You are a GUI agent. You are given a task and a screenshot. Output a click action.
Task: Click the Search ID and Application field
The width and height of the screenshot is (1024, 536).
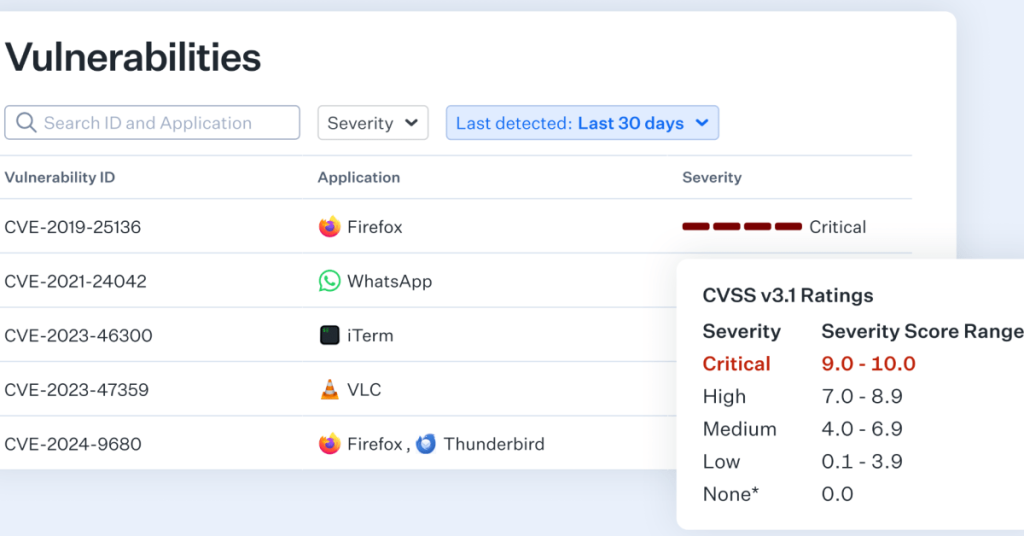point(160,123)
